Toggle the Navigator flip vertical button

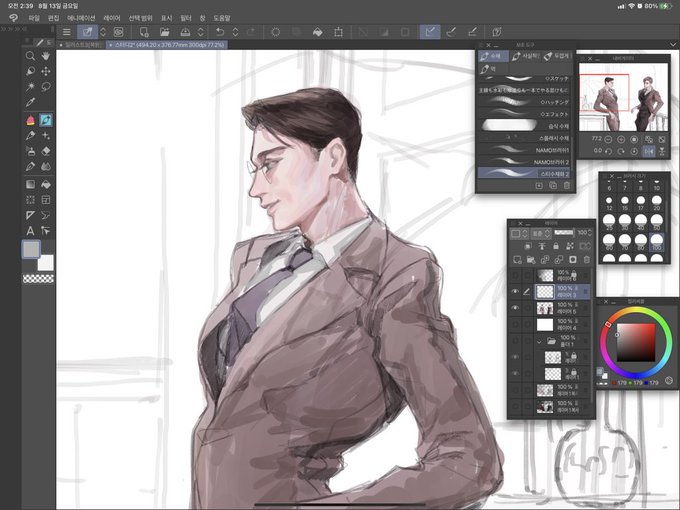pos(662,151)
